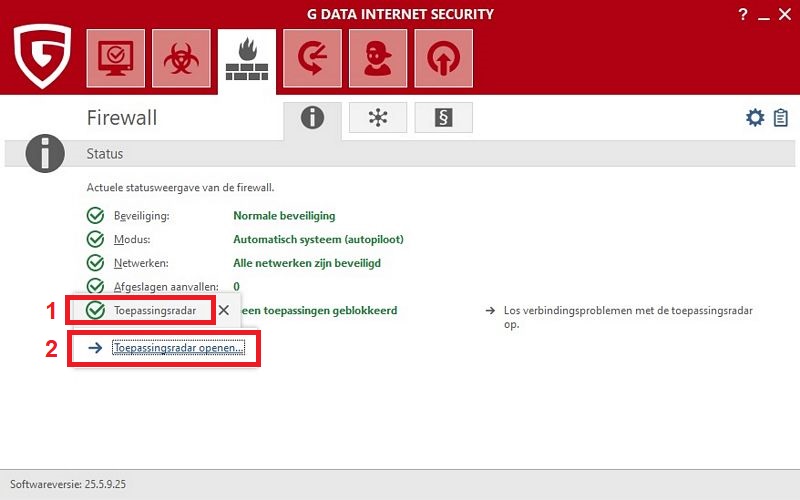The height and width of the screenshot is (500, 800).
Task: Click the arrow before Toepassingsradar openen
Action: [95, 348]
